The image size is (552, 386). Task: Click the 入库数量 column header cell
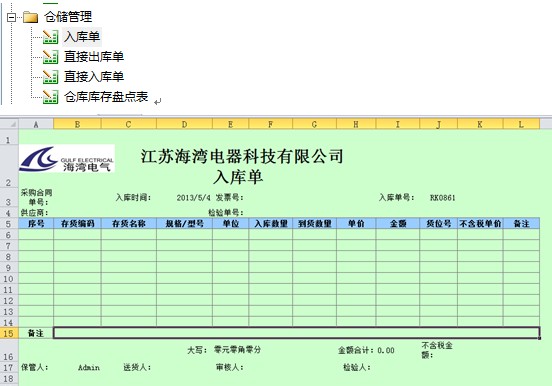tap(271, 224)
